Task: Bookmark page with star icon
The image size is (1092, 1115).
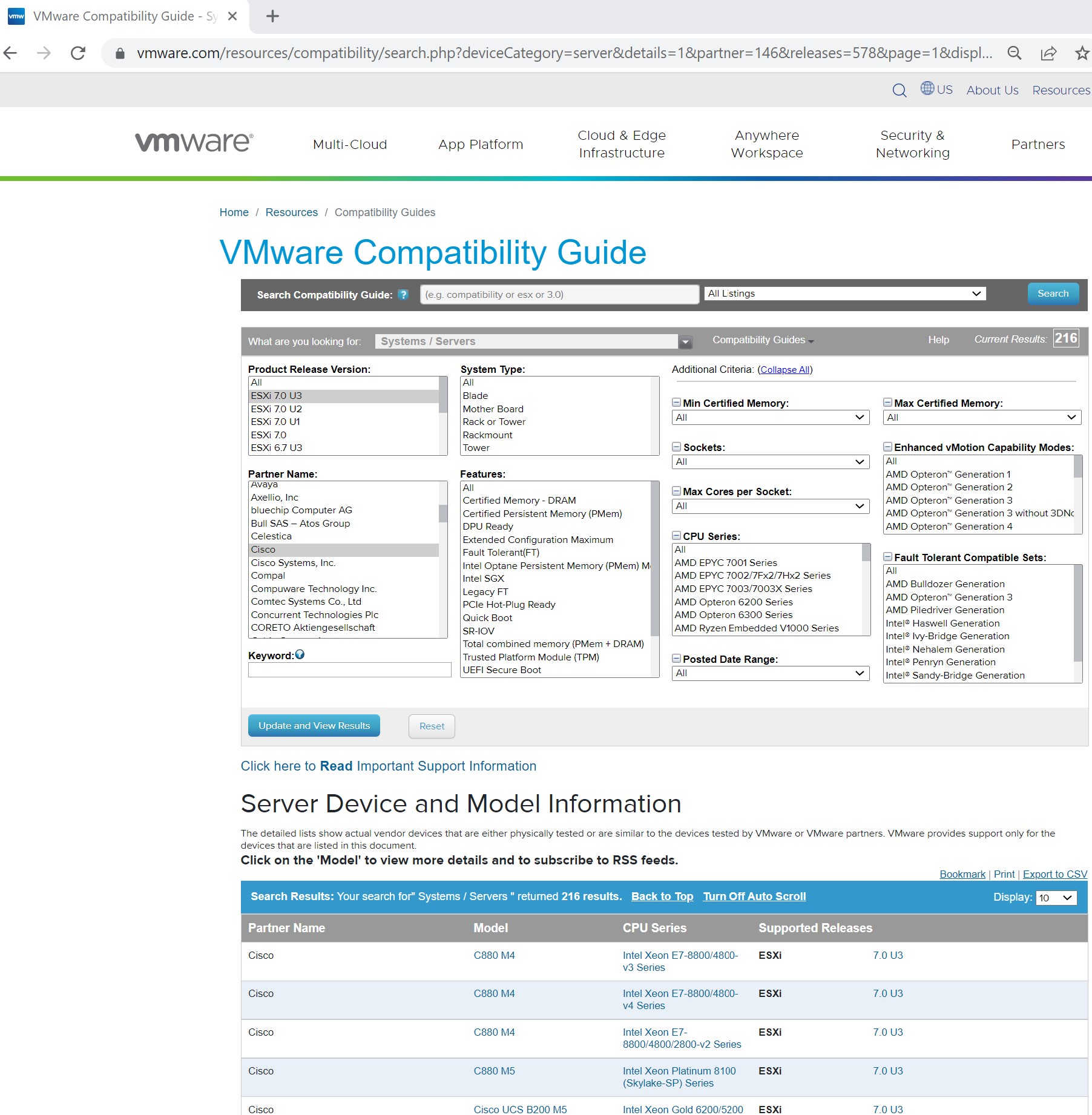Action: (x=1082, y=53)
